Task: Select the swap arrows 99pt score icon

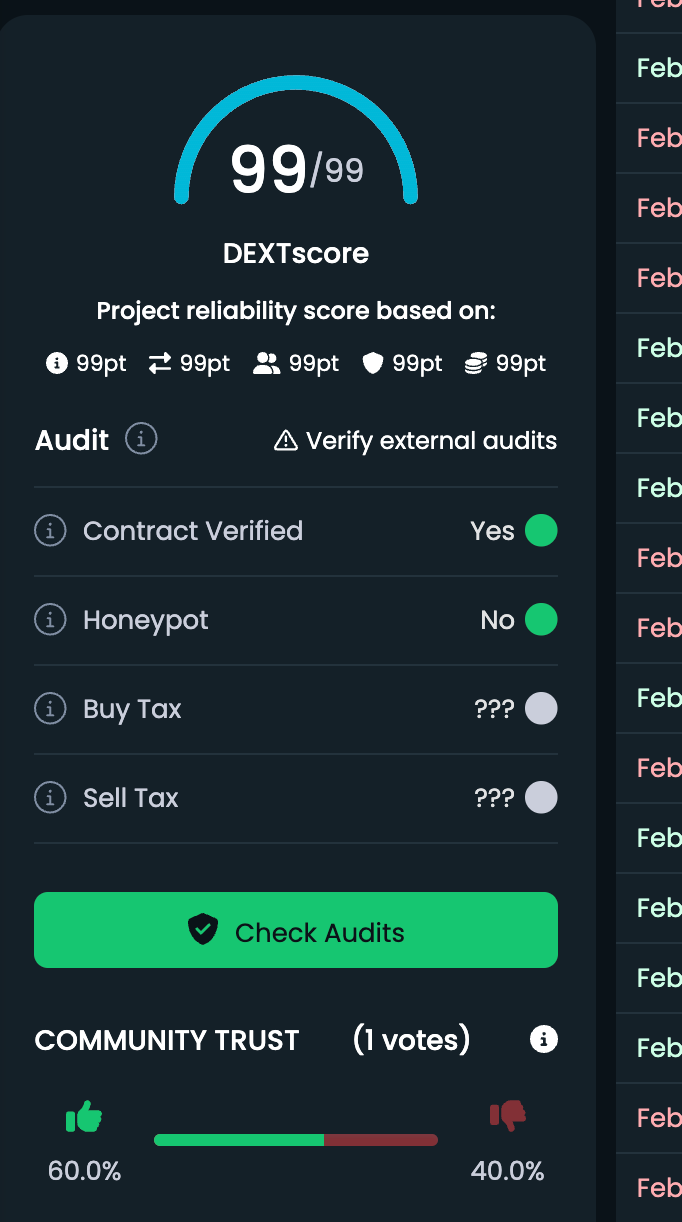Action: pos(160,364)
